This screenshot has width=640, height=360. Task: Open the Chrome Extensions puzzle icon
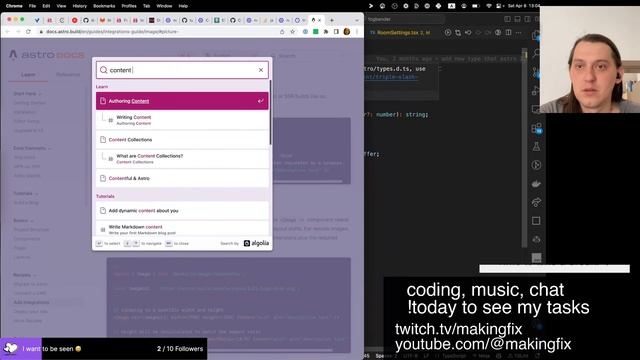tap(326, 31)
